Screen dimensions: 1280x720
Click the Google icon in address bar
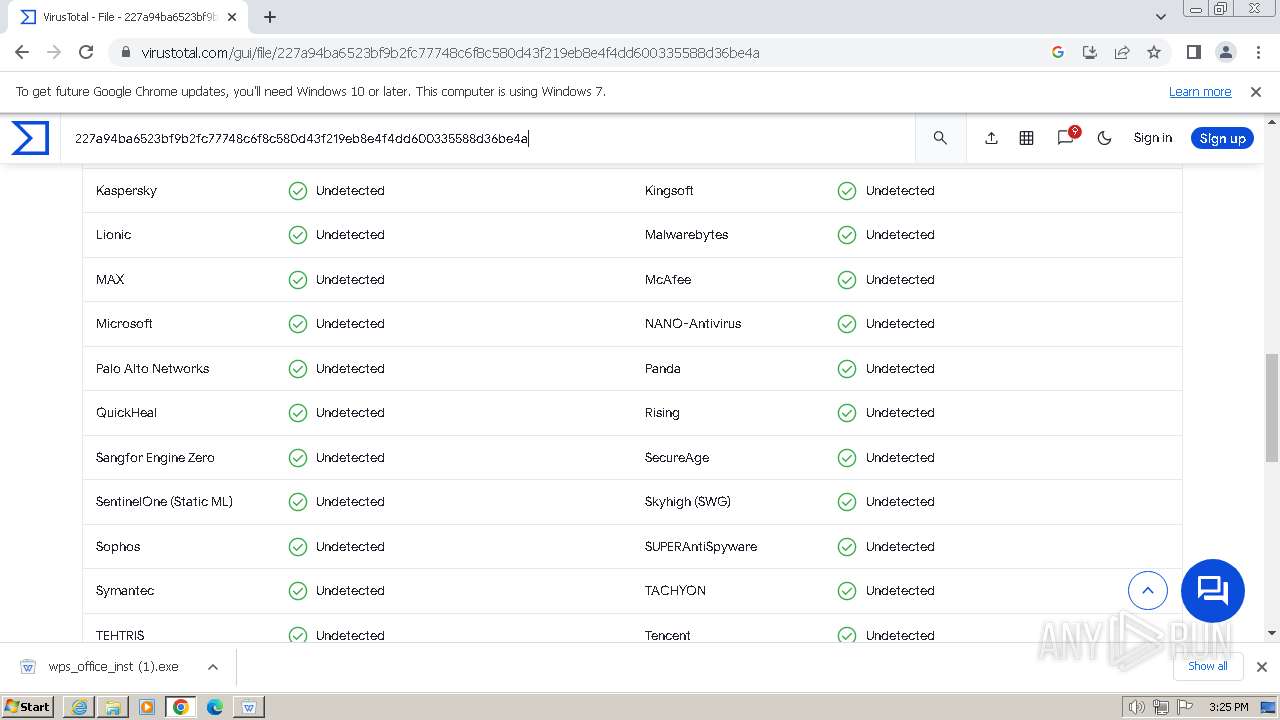1058,52
